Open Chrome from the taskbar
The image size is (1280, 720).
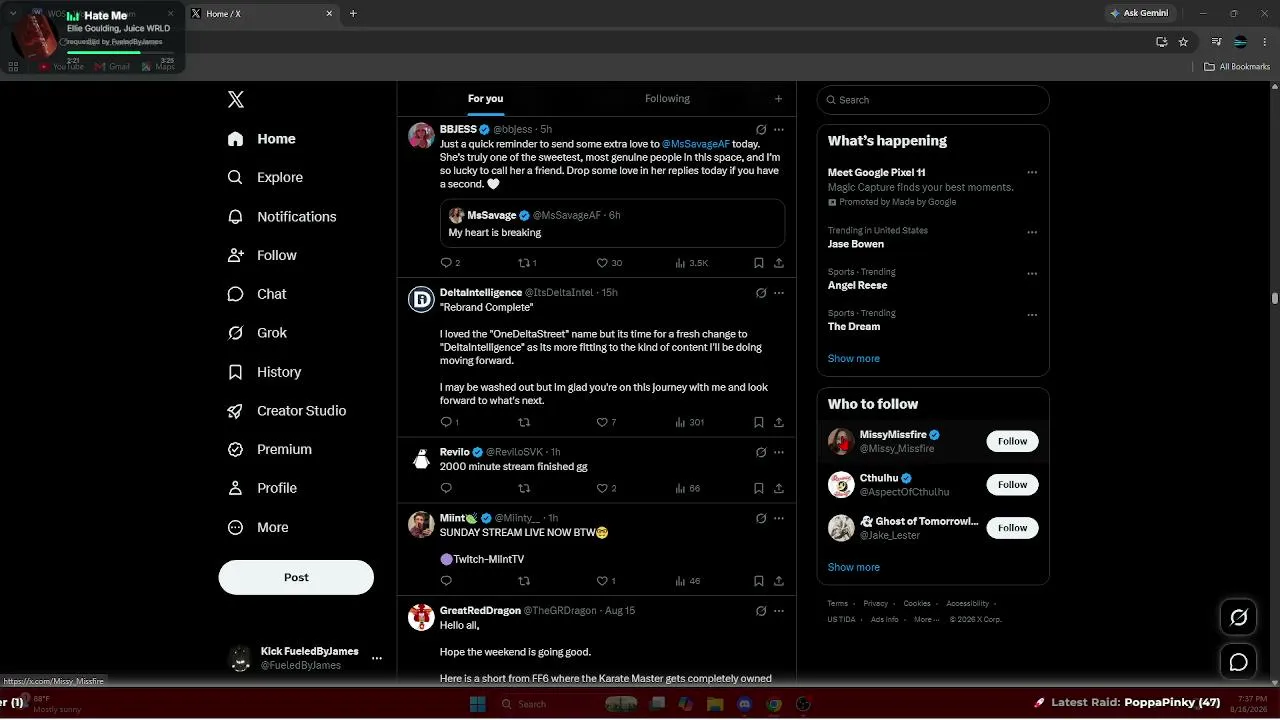pyautogui.click(x=774, y=704)
